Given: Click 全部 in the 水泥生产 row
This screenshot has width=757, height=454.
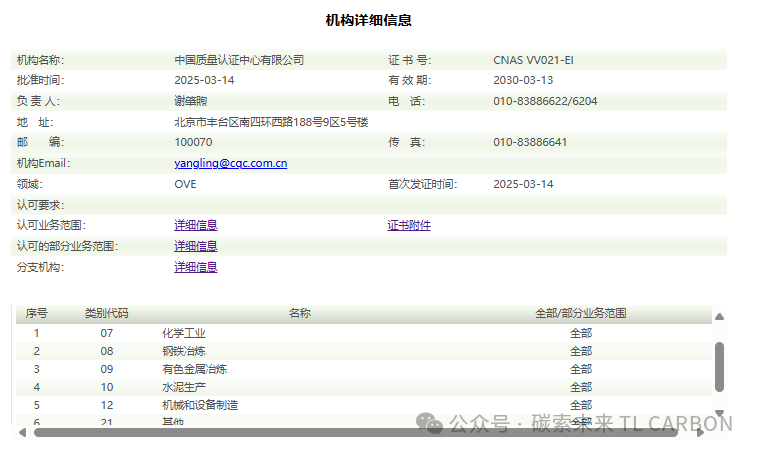Looking at the screenshot, I should 581,387.
